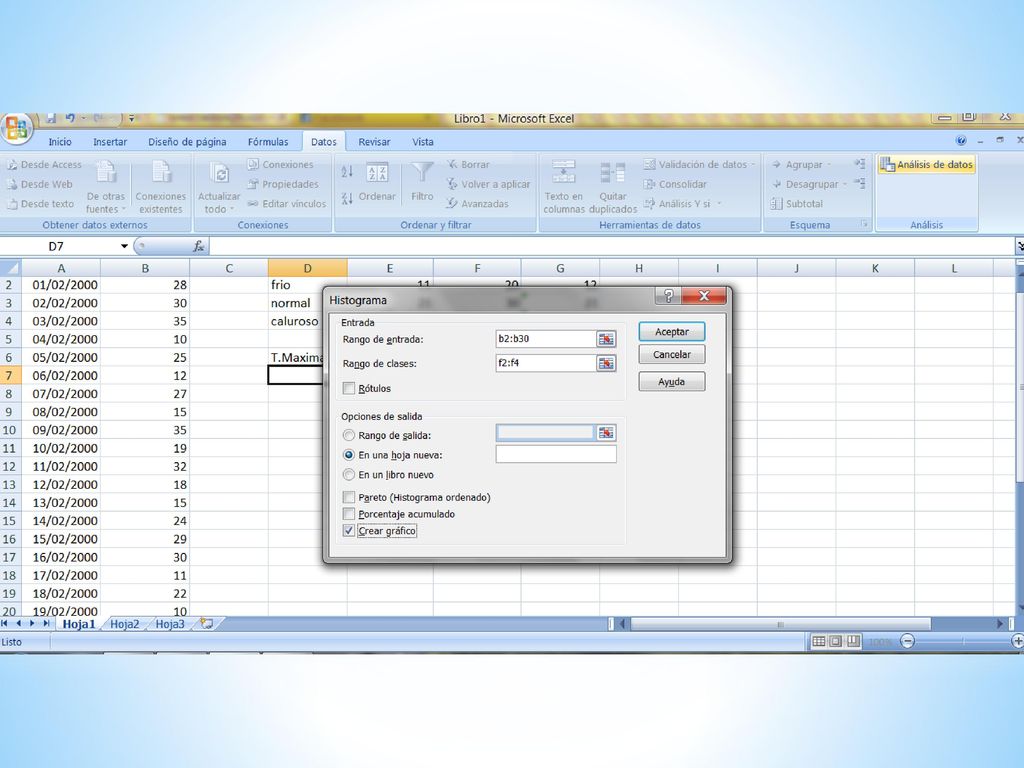
Task: Uncheck the Crear gráfico checkbox
Action: (349, 531)
